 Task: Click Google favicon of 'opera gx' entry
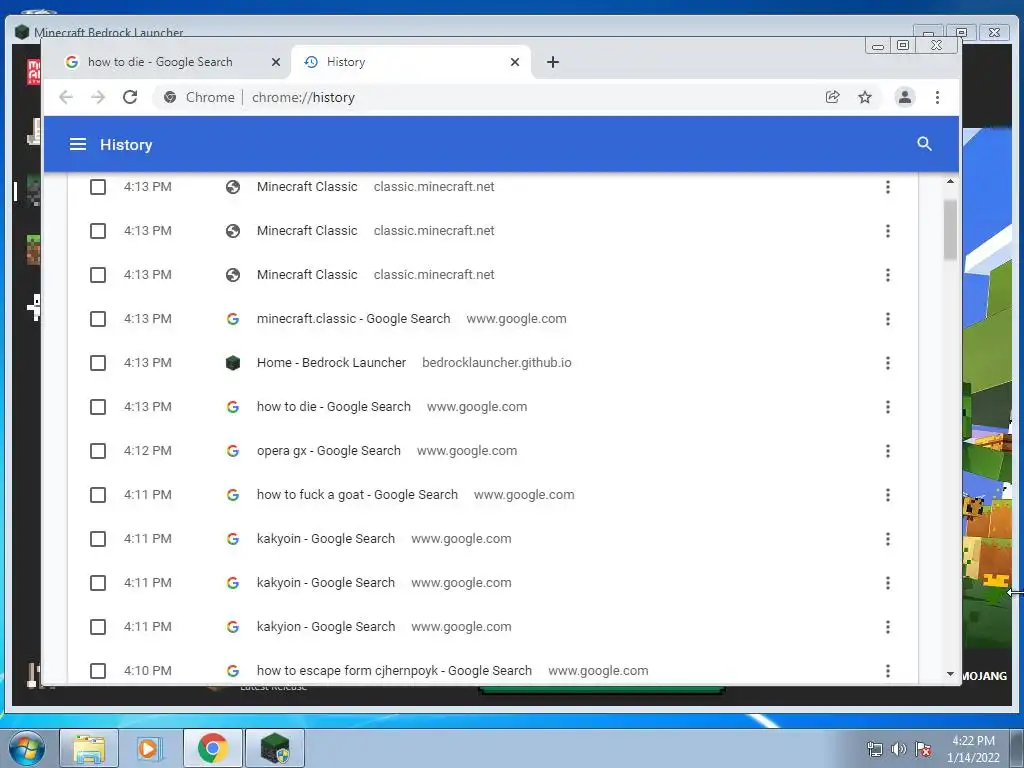coord(232,451)
